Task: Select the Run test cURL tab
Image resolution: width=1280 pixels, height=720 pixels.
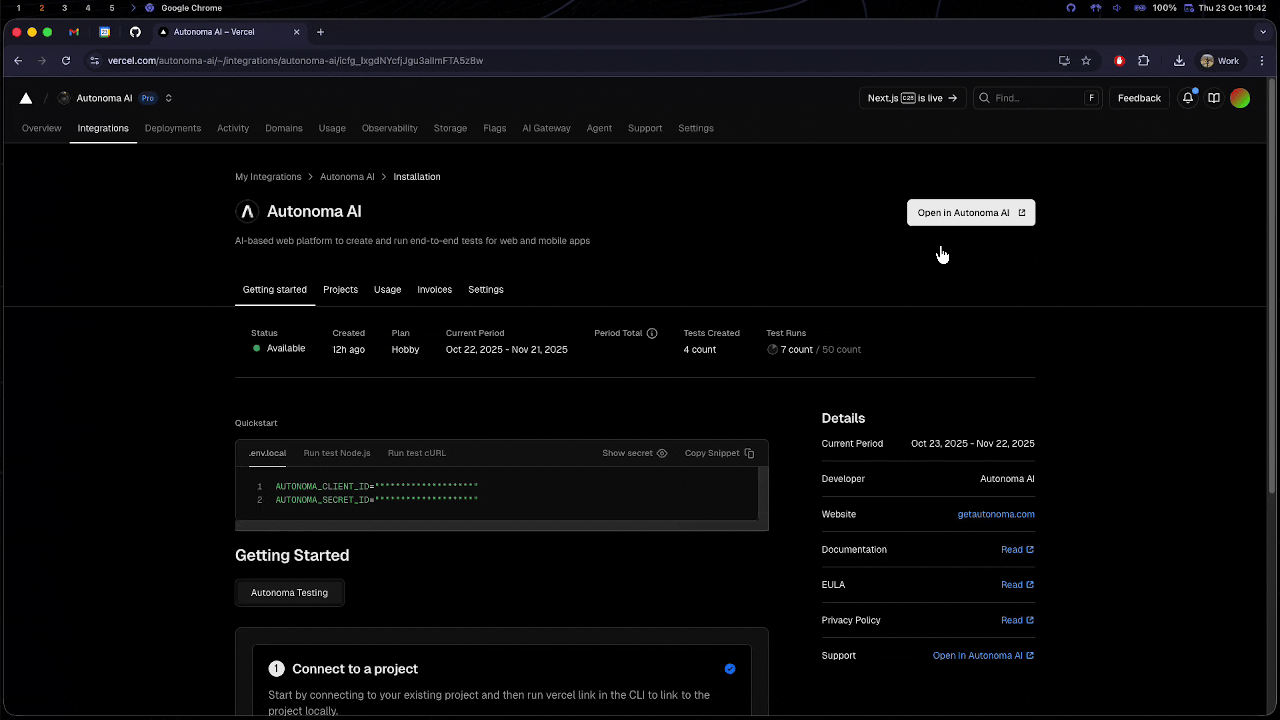Action: (417, 453)
